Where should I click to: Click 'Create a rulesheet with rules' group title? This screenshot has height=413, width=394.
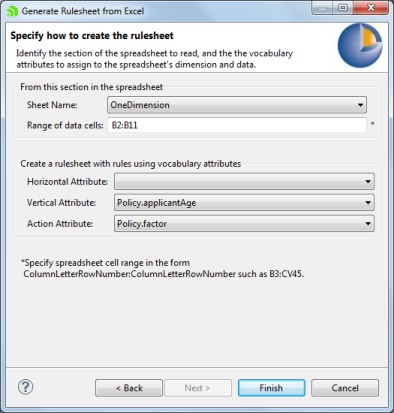click(131, 164)
